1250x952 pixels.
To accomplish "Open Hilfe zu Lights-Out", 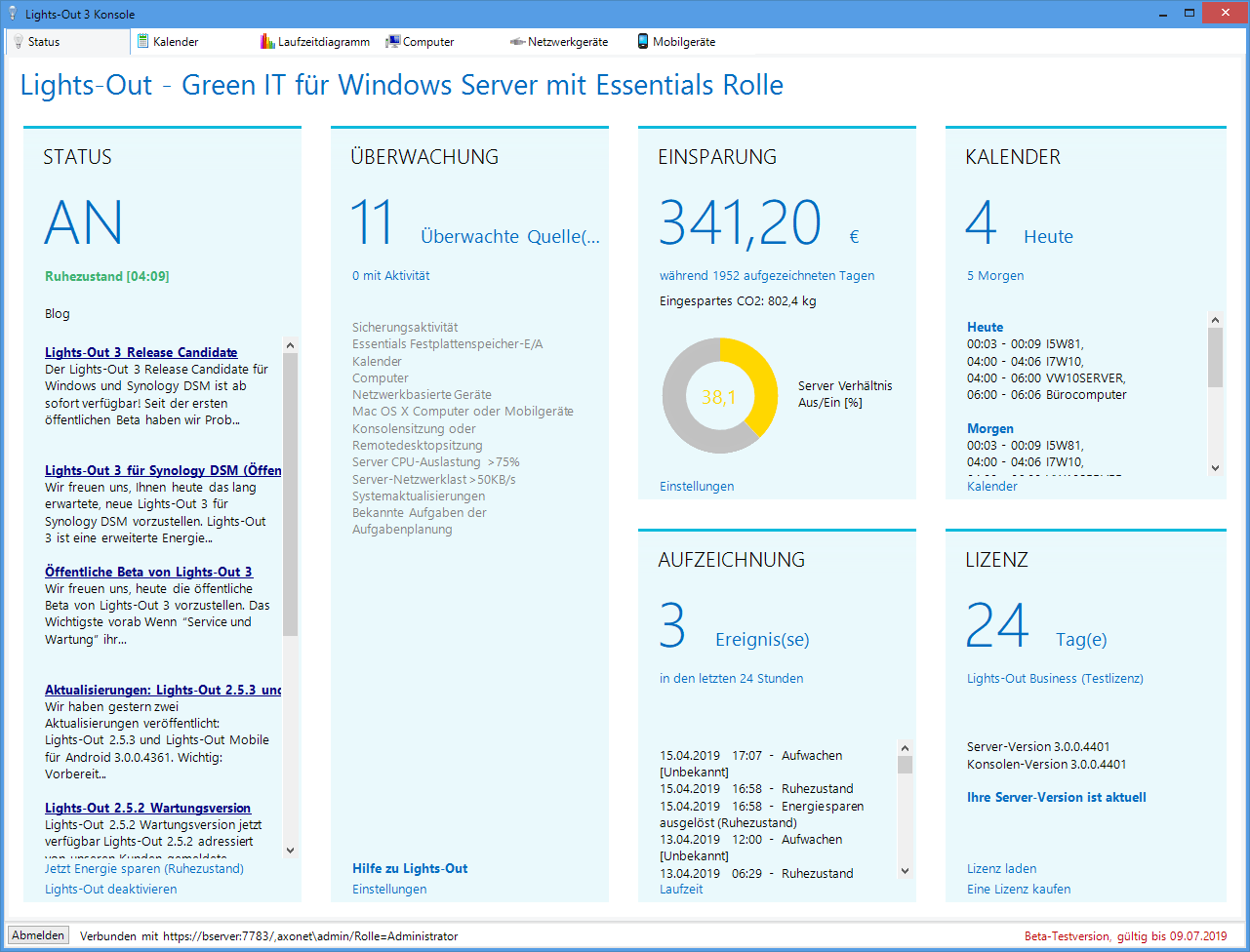I will tap(410, 868).
